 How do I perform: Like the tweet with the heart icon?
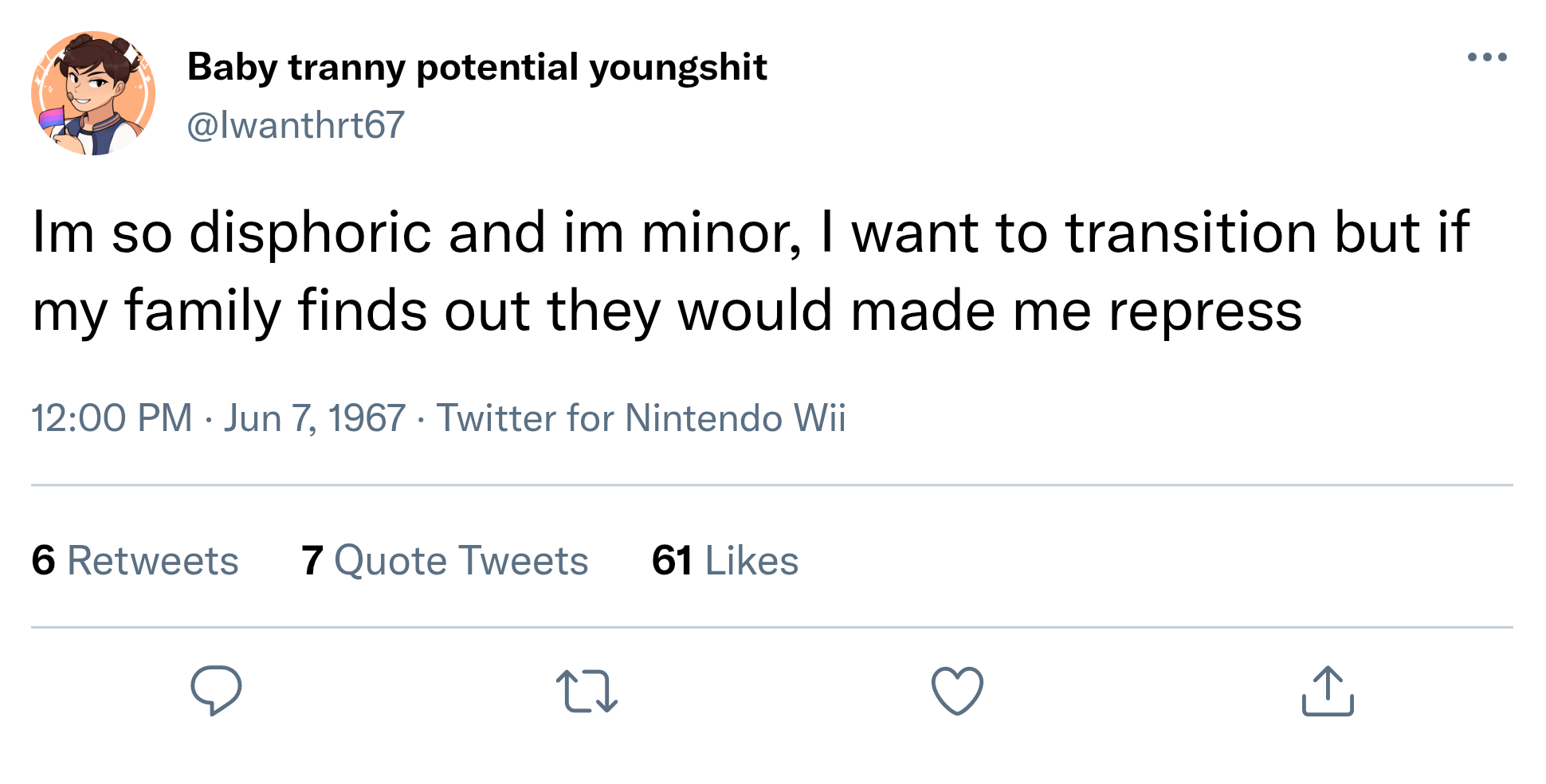pos(957,691)
